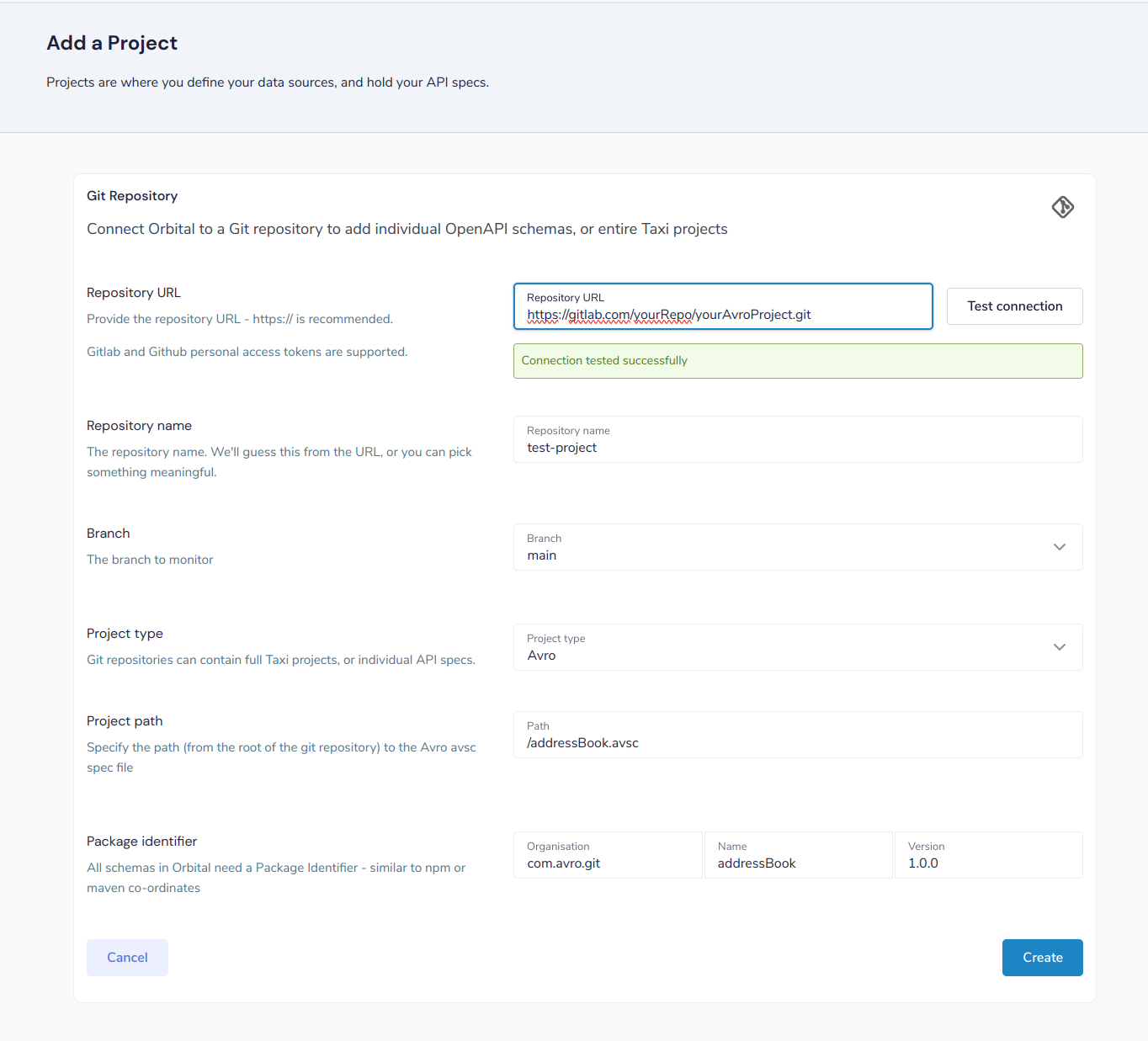This screenshot has width=1148, height=1041.
Task: Open the Project type selector showing Avro
Action: 798,647
